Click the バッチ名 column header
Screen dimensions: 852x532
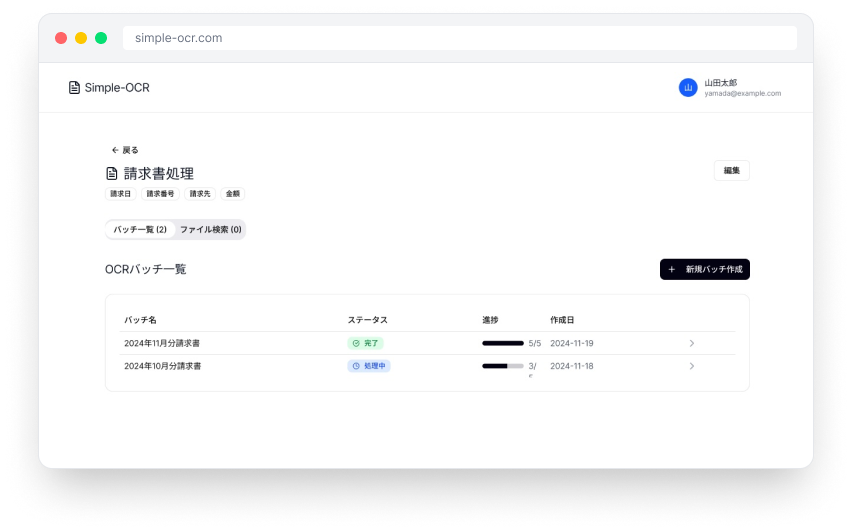[x=140, y=320]
